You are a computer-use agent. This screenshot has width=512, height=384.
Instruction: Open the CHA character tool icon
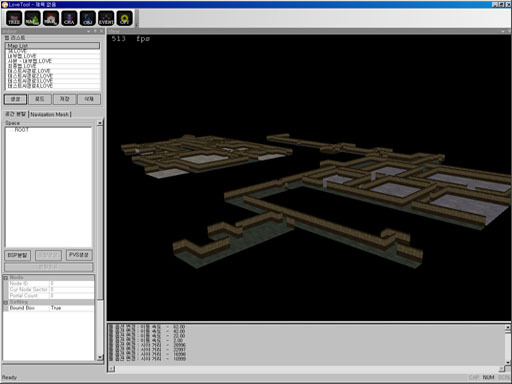(x=69, y=18)
